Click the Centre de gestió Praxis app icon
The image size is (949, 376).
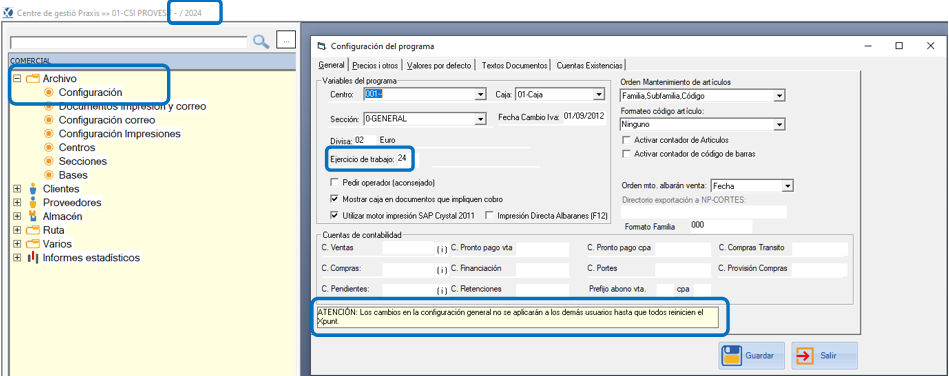[7, 12]
